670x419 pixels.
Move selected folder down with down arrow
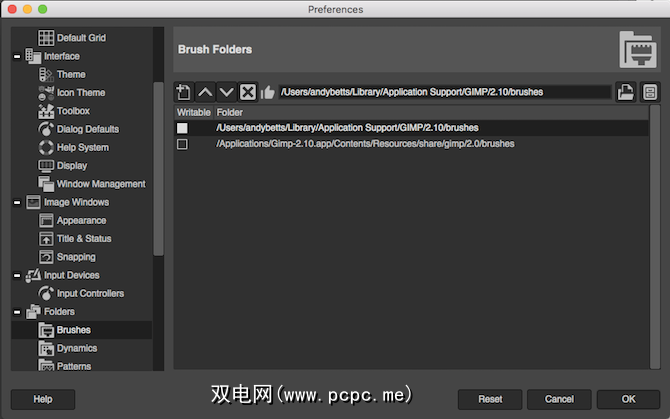click(x=226, y=92)
